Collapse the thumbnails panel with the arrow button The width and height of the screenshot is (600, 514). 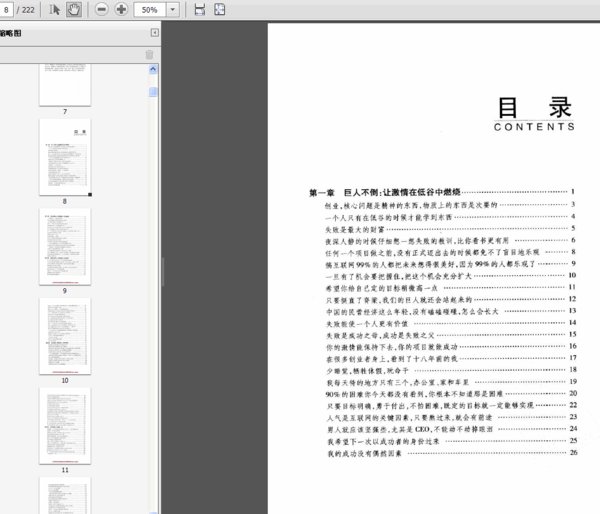point(155,33)
